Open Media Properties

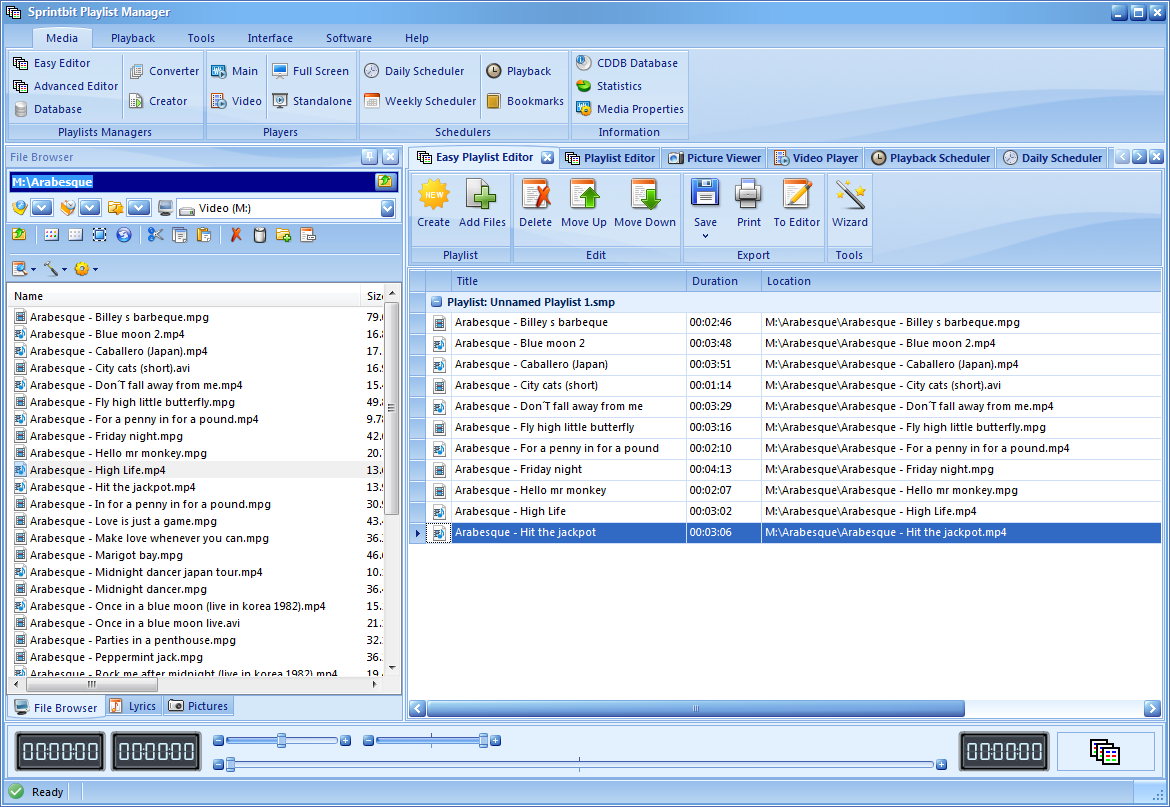(630, 109)
